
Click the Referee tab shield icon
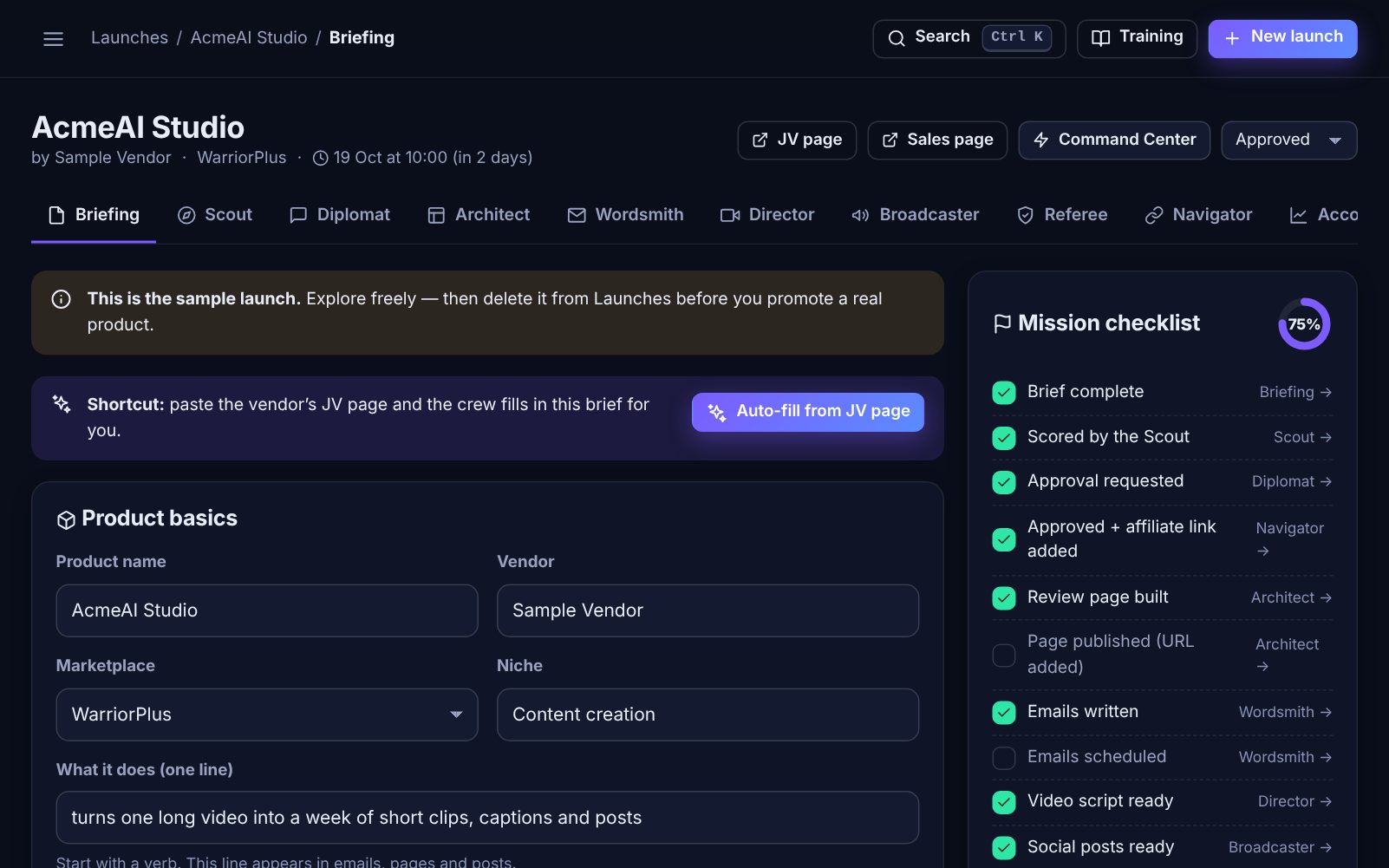pyautogui.click(x=1025, y=215)
